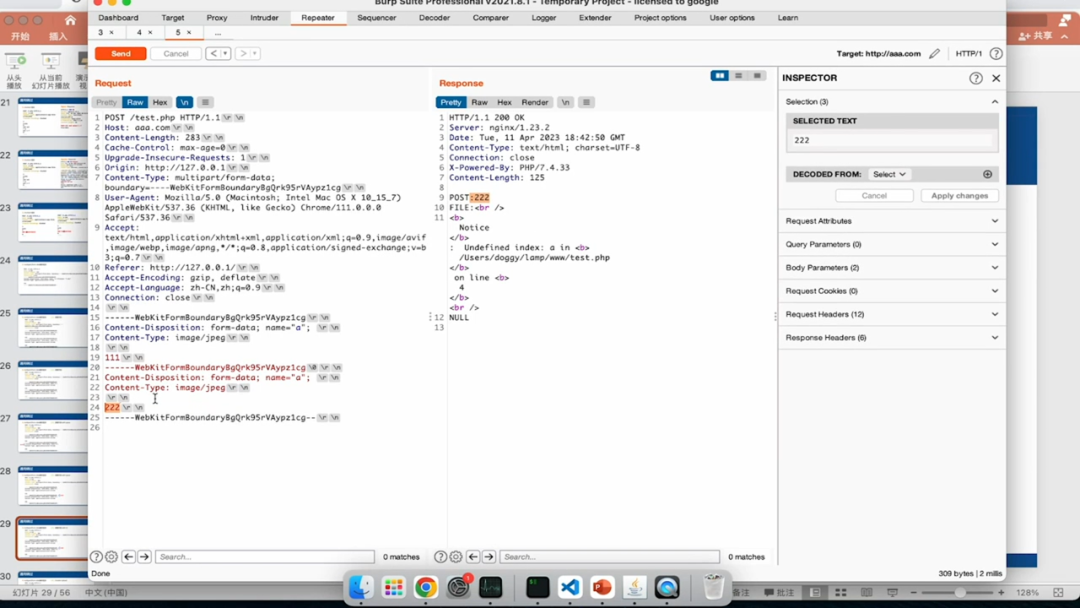Image resolution: width=1080 pixels, height=608 pixels.
Task: Switch to the Proxy tab
Action: coord(217,18)
